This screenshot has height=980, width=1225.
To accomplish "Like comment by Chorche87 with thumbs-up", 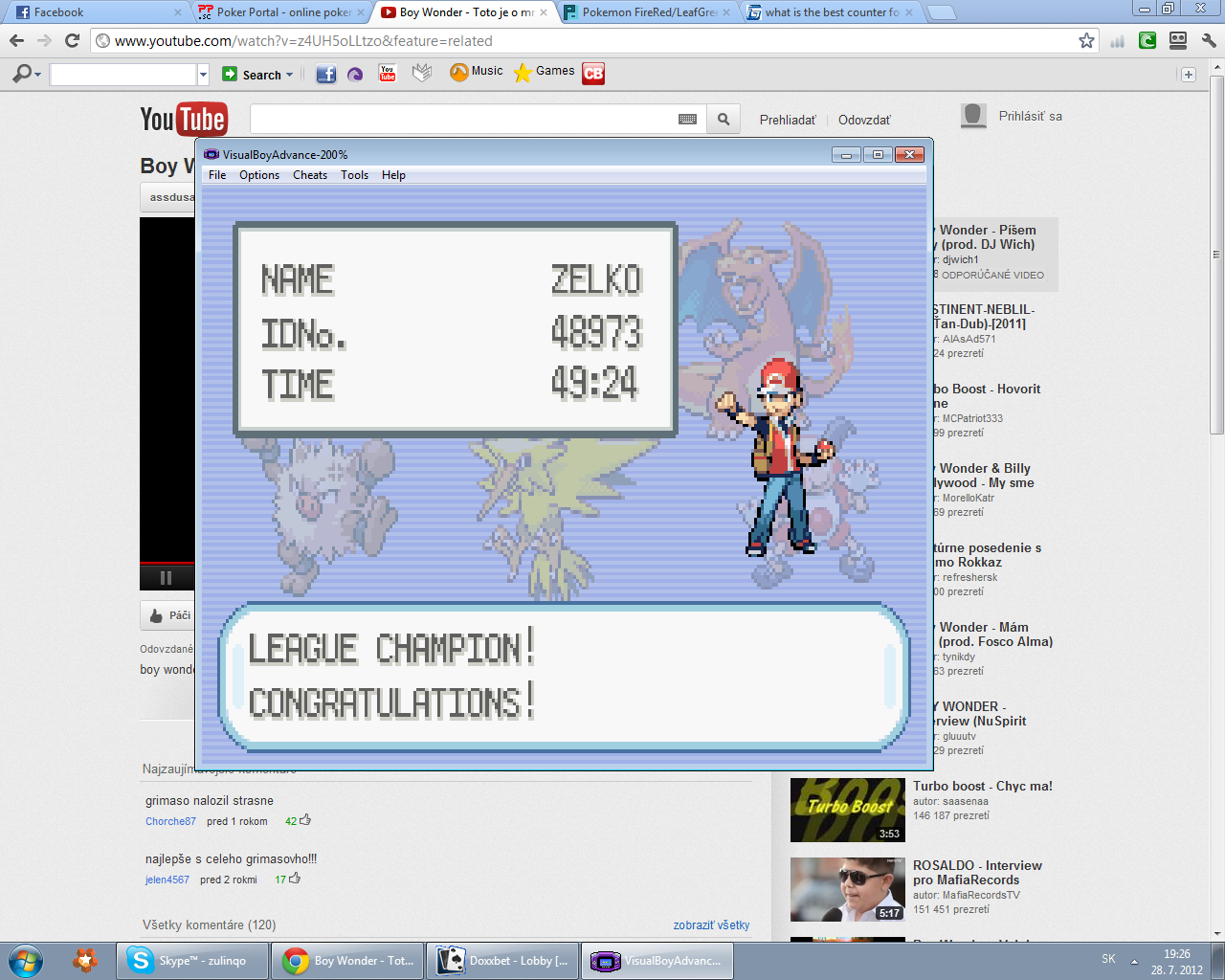I will (305, 820).
